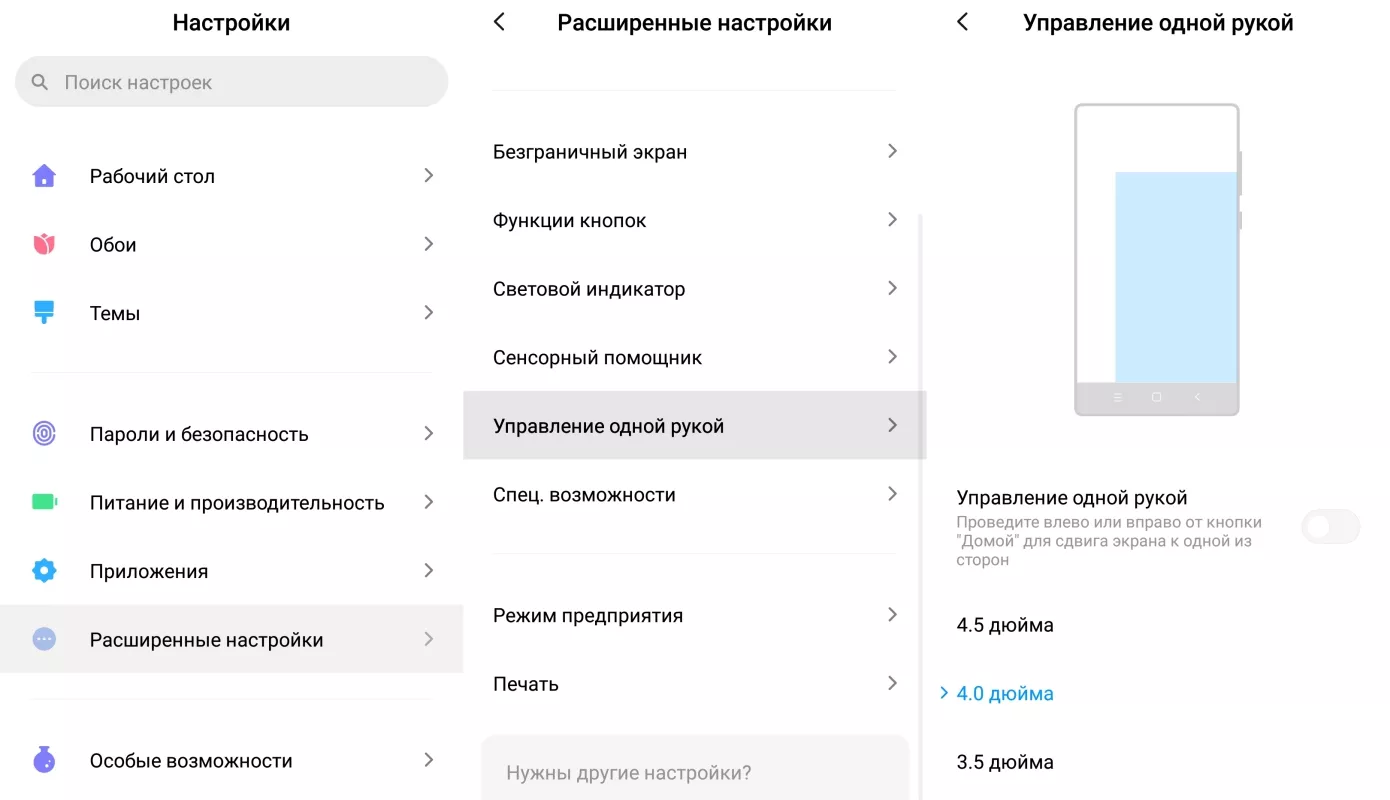
Task: Open the Печать settings item
Action: pos(695,684)
